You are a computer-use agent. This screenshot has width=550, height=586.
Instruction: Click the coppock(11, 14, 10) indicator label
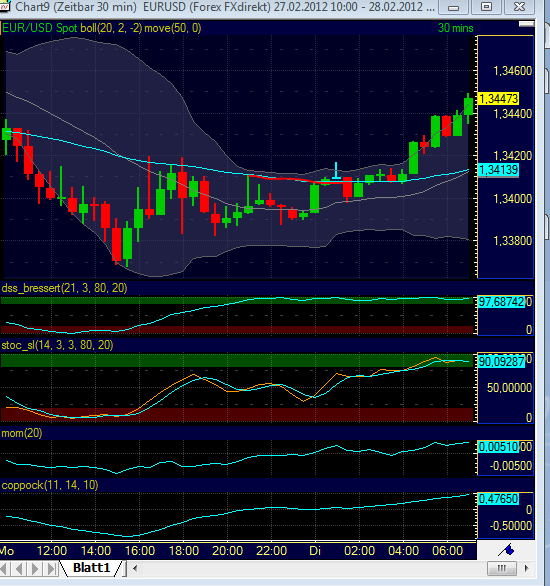point(50,485)
